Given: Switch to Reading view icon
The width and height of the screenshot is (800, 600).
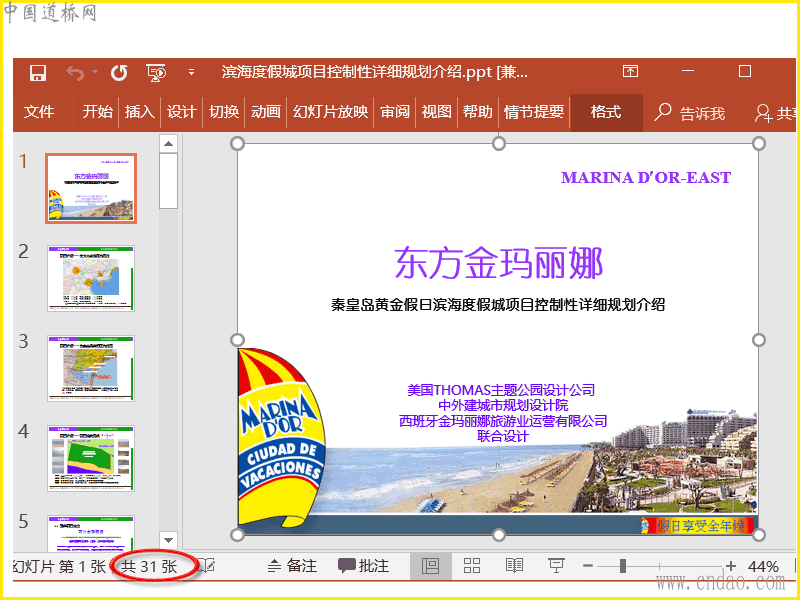Looking at the screenshot, I should tap(514, 566).
